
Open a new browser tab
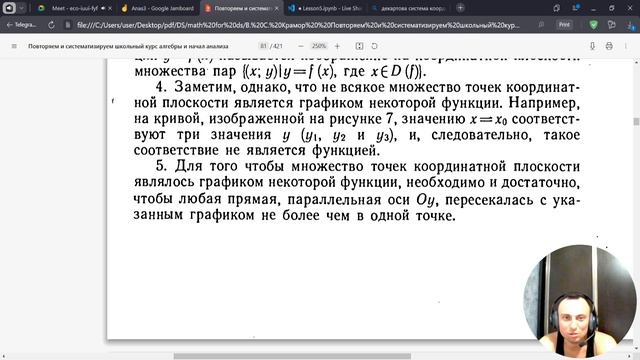pyautogui.click(x=460, y=8)
